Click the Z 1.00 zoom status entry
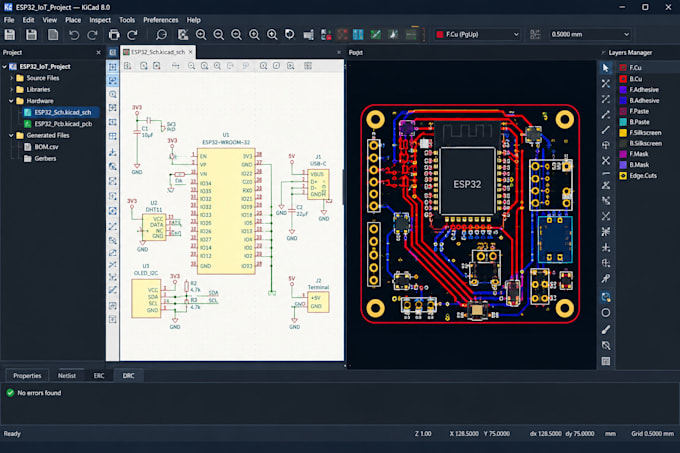Screen dimensions: 680x453 423,434
